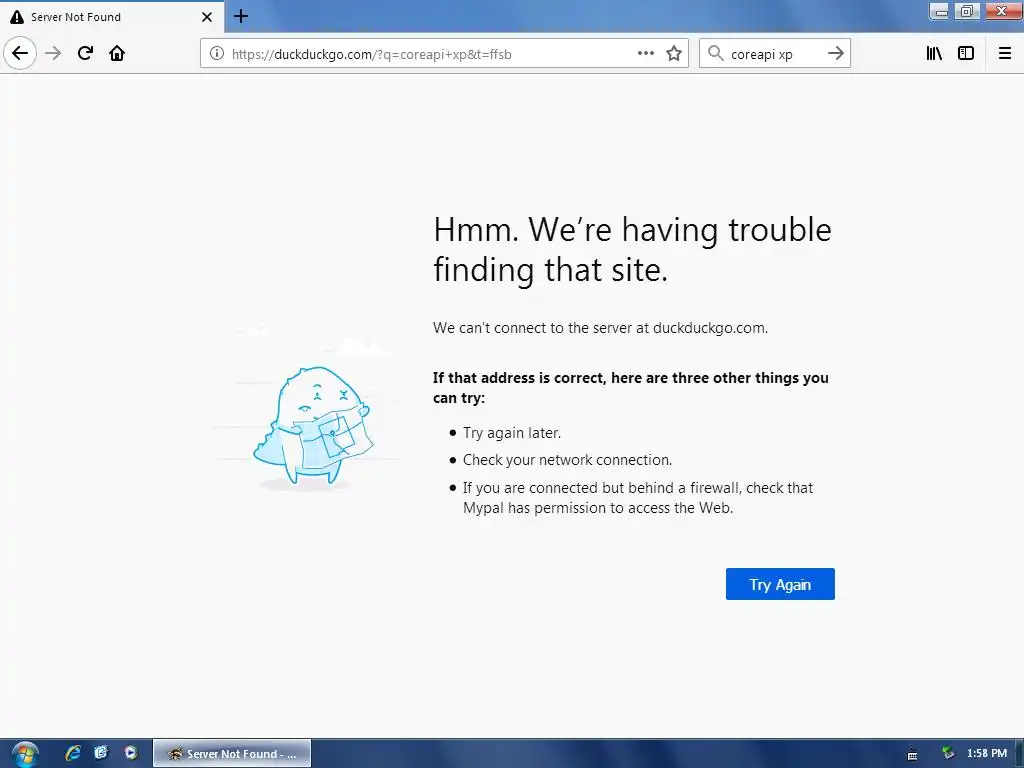Show site information for duckduckgo.com
1024x768 pixels.
pos(217,54)
